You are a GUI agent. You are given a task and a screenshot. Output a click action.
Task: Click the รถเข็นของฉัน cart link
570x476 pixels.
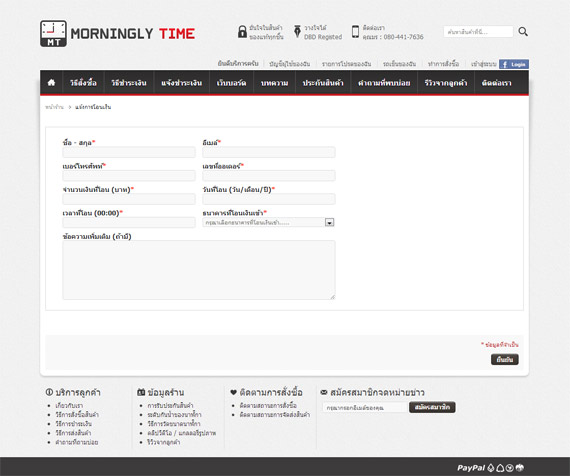(x=399, y=64)
